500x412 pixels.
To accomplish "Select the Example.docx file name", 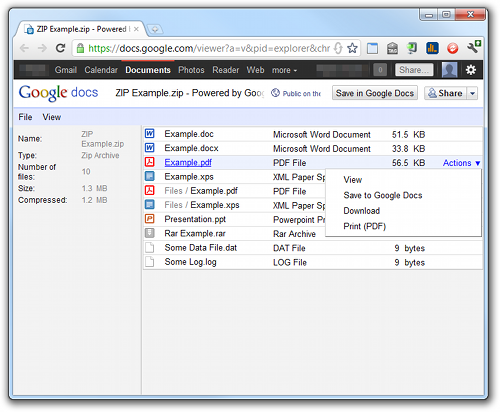I will click(x=191, y=148).
